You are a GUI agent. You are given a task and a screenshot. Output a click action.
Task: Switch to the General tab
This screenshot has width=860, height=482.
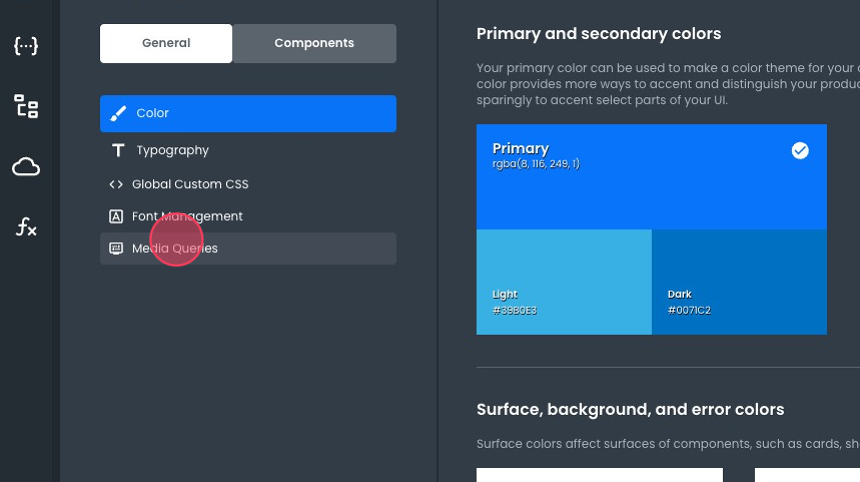point(166,43)
